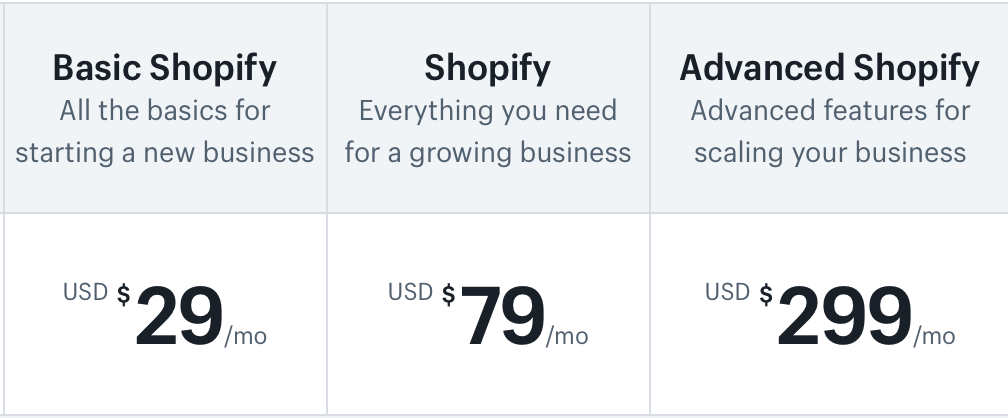Select the Basic Shopify plan heading
1008x418 pixels.
click(x=165, y=69)
